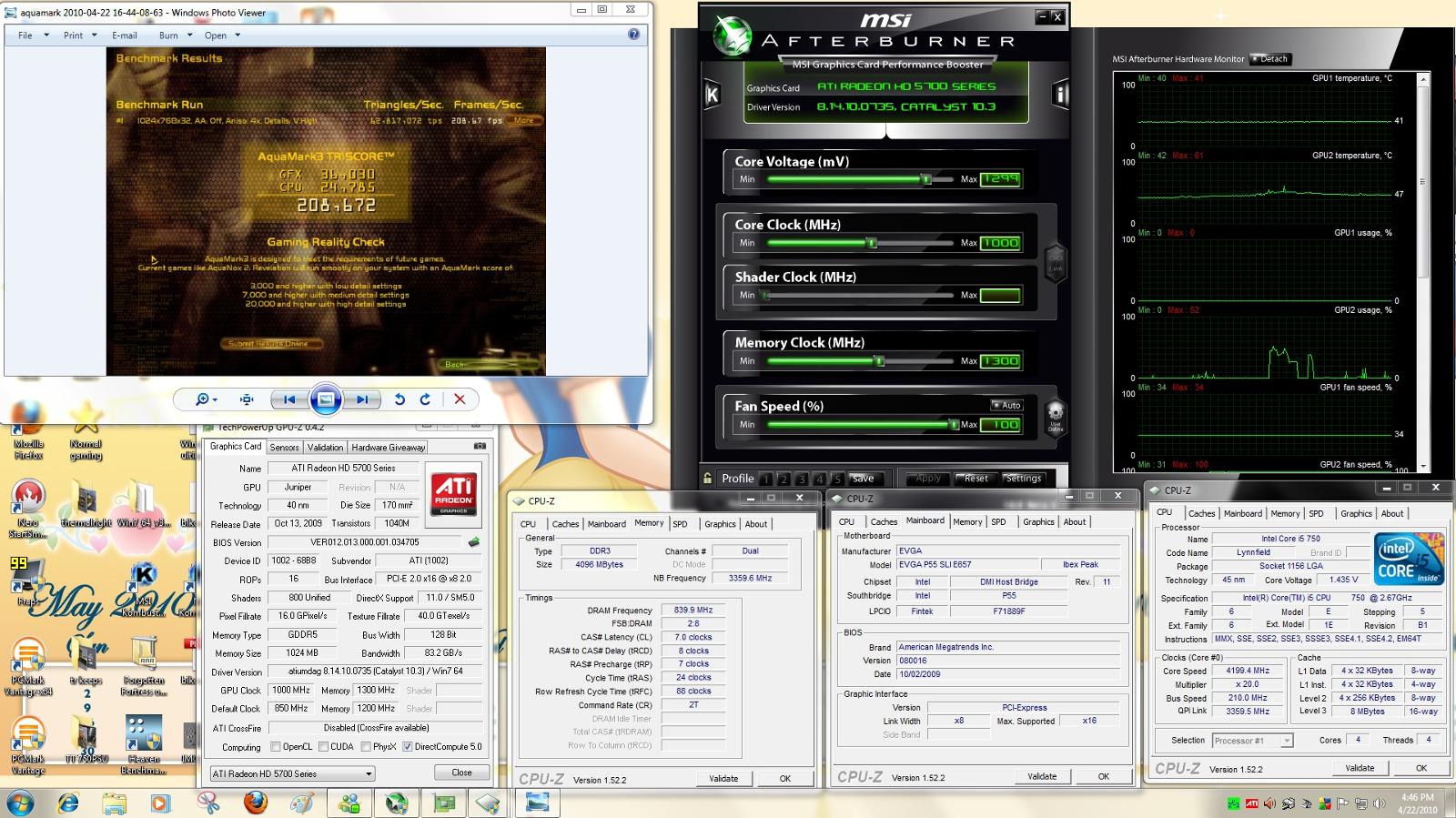Click the User Define fan speed button

(1056, 420)
